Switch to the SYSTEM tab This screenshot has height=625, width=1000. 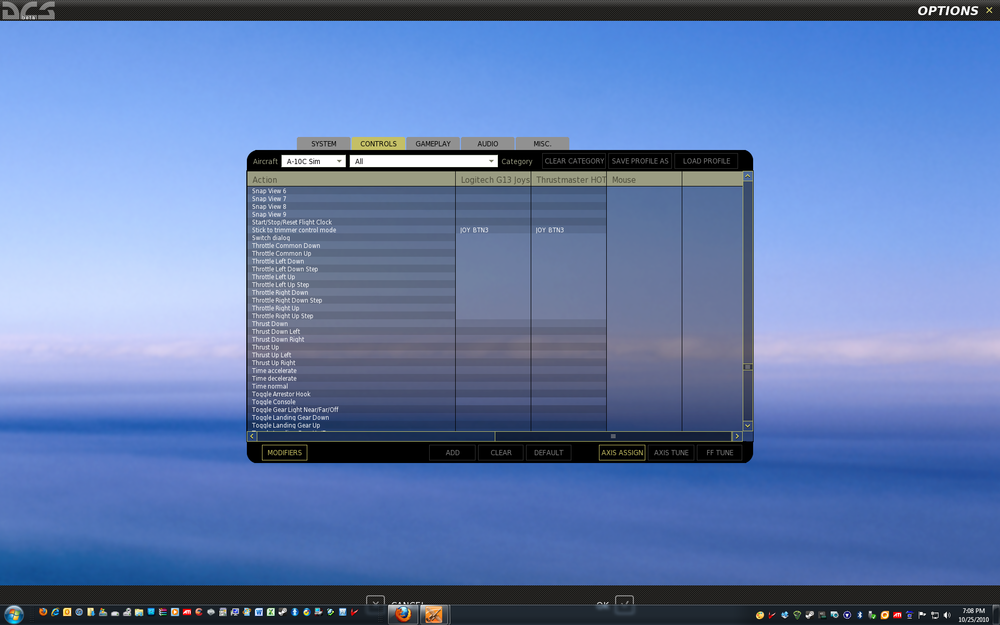pos(323,143)
